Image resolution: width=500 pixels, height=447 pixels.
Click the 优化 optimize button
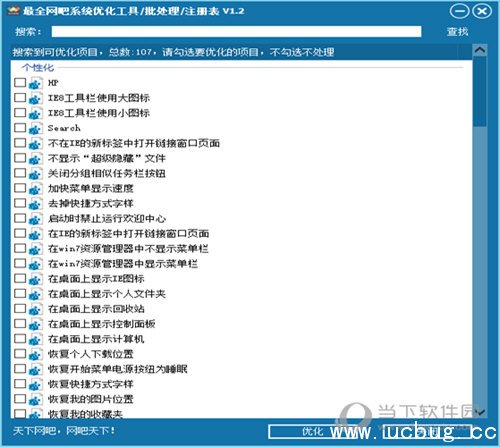[x=312, y=432]
